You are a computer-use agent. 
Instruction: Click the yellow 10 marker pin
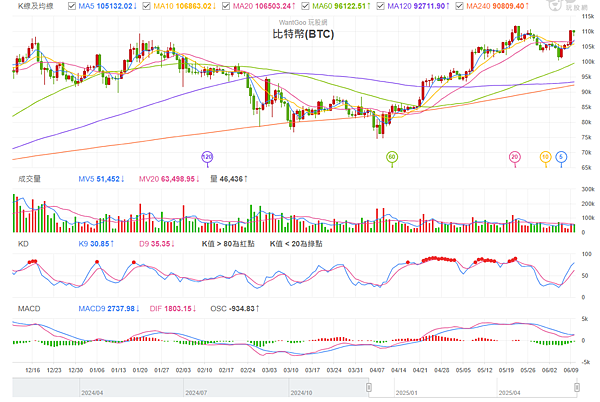(545, 158)
